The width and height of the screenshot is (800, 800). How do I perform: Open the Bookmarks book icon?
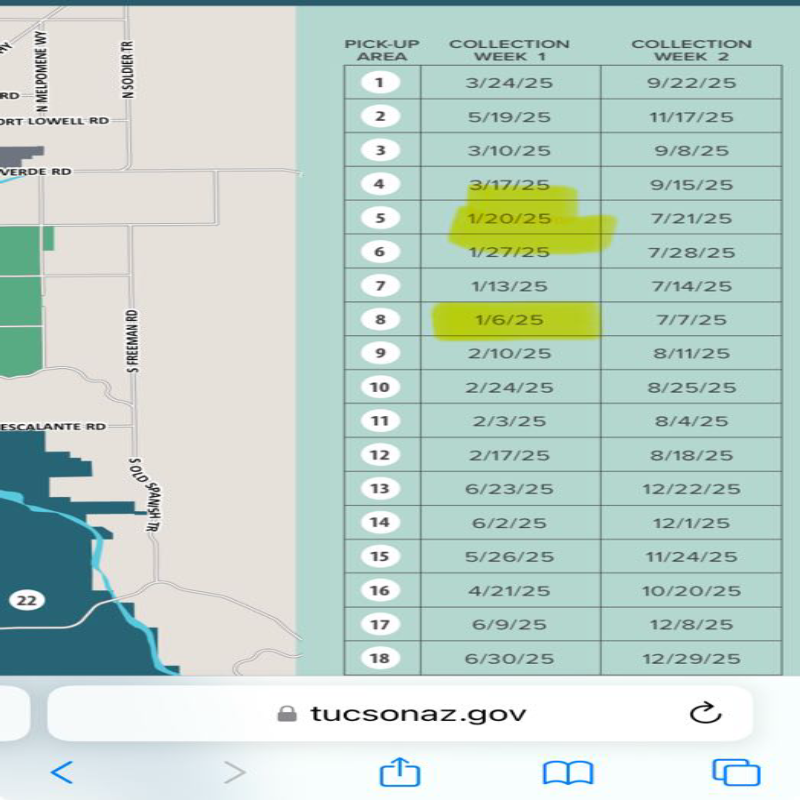coord(568,772)
